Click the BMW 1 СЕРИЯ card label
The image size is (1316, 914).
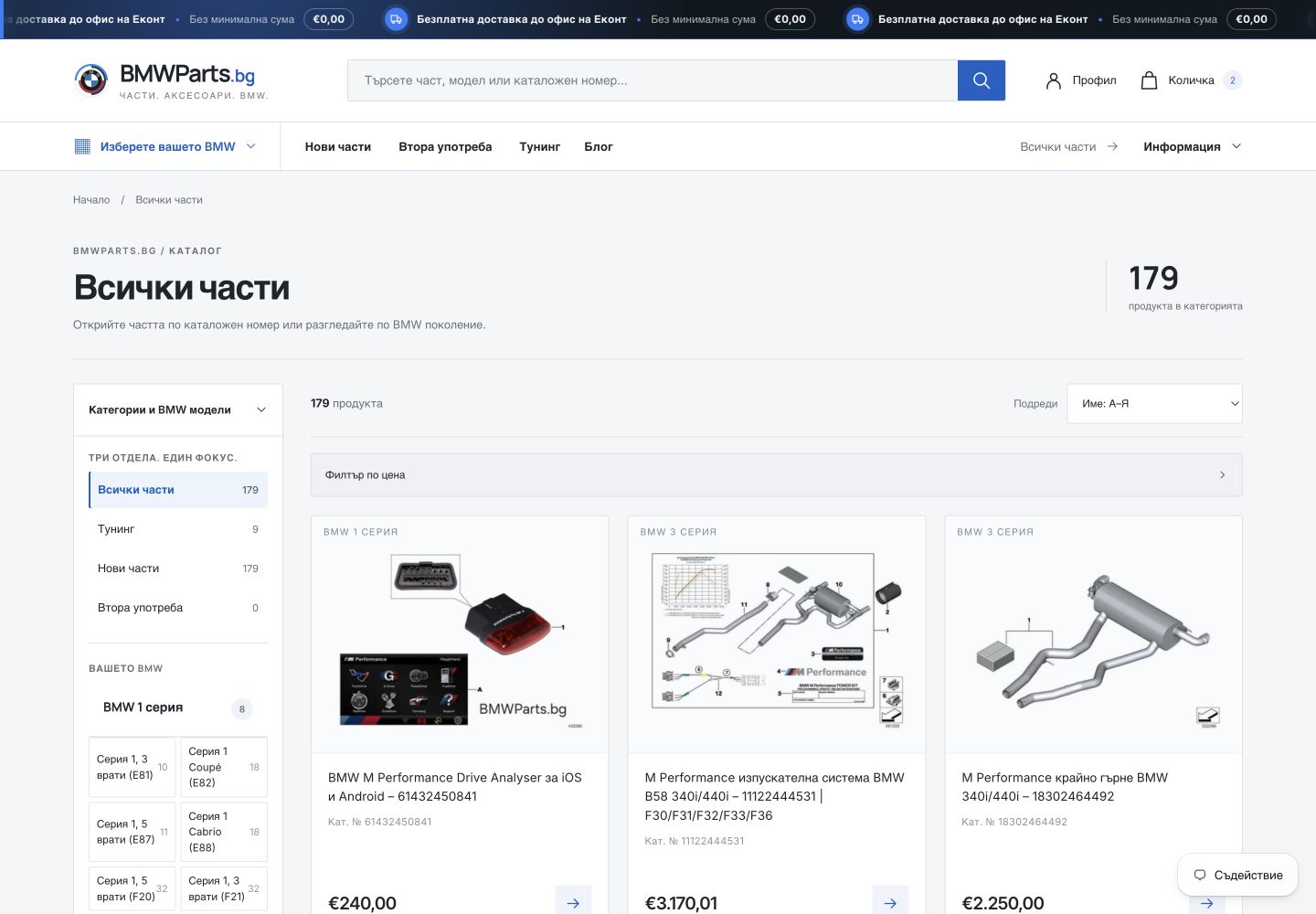[x=361, y=532]
